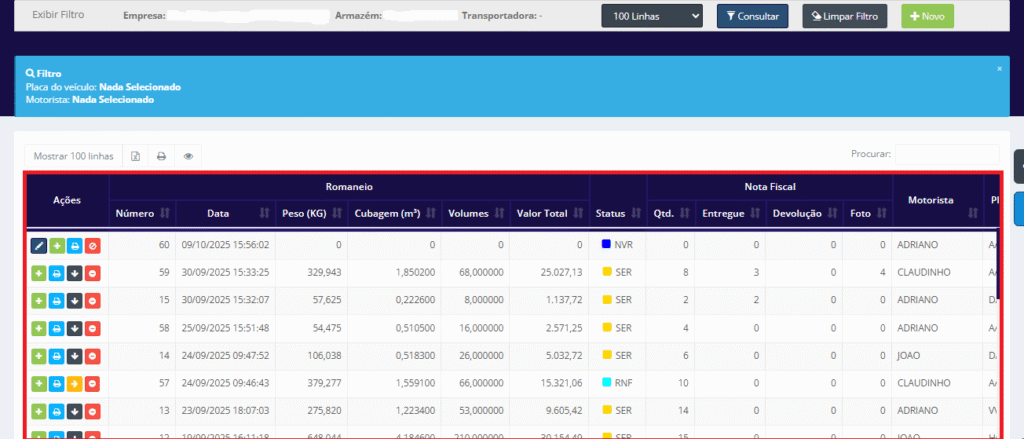Toggle column visibility with the eye icon
1024x439 pixels.
187,156
